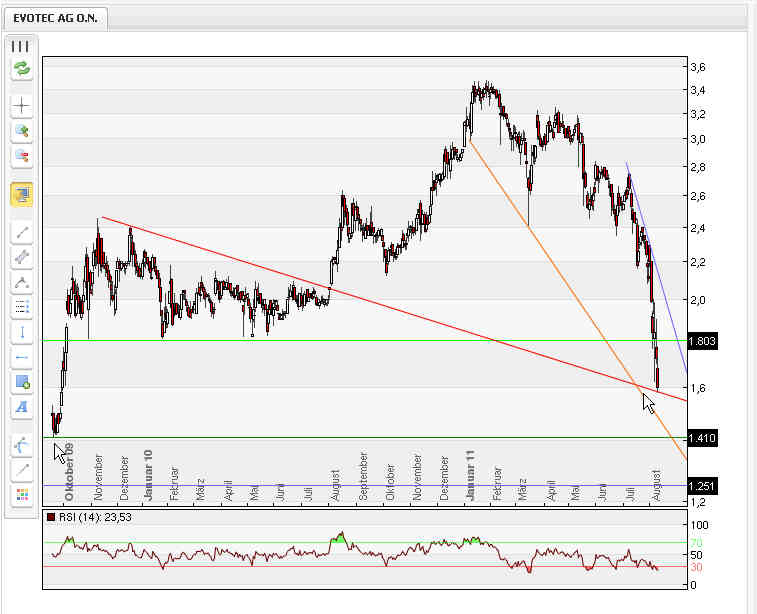Select the angled polyline drawing tool

[x=21, y=282]
